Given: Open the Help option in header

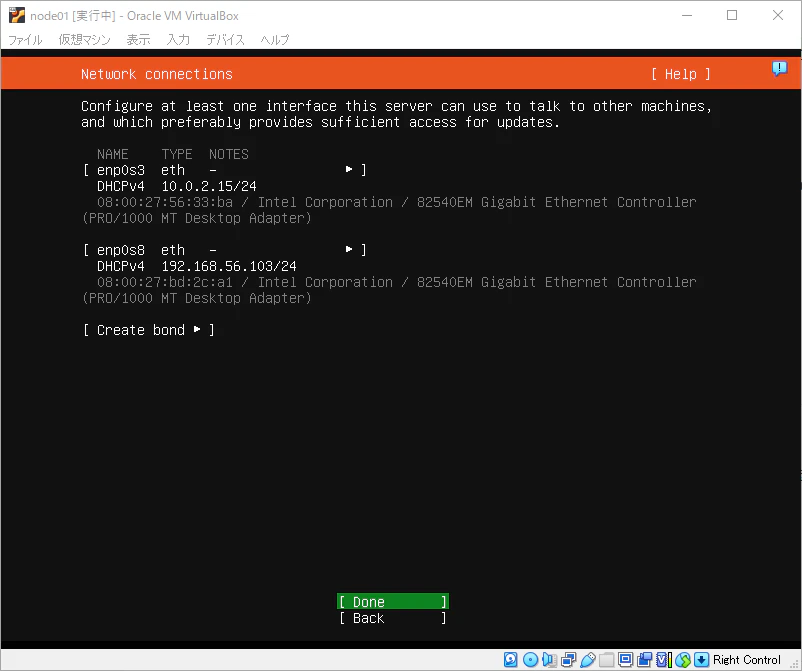Looking at the screenshot, I should pyautogui.click(x=680, y=74).
